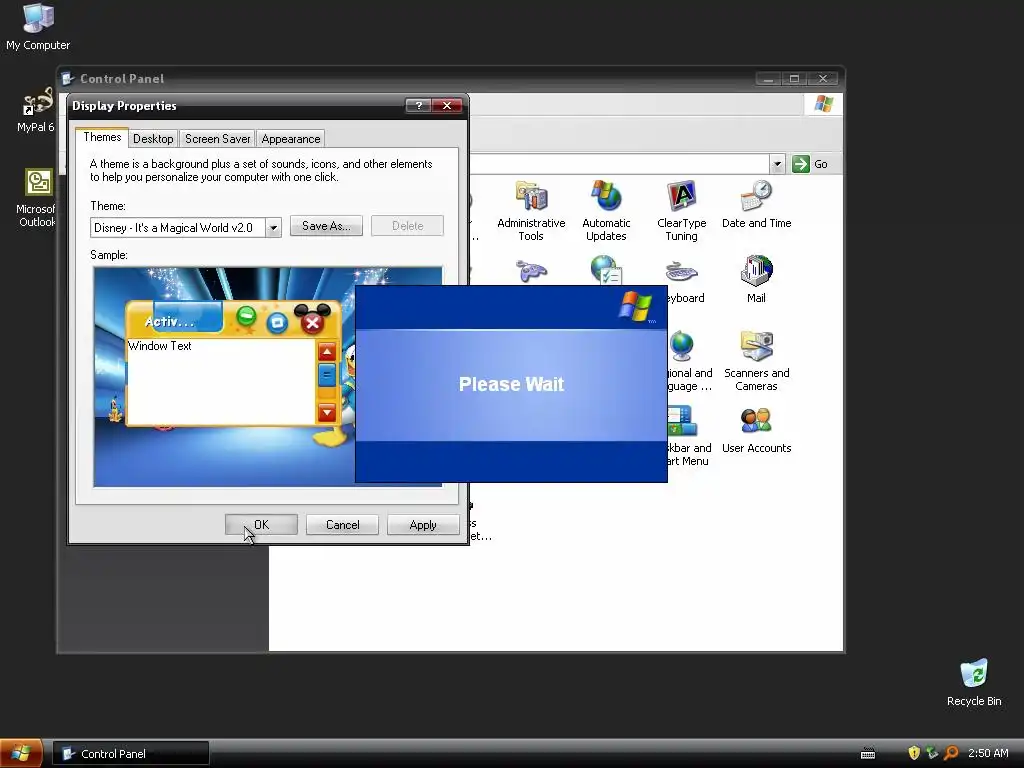Screen dimensions: 1024x768
Task: Click the green minimize button in the sample window
Action: [246, 316]
